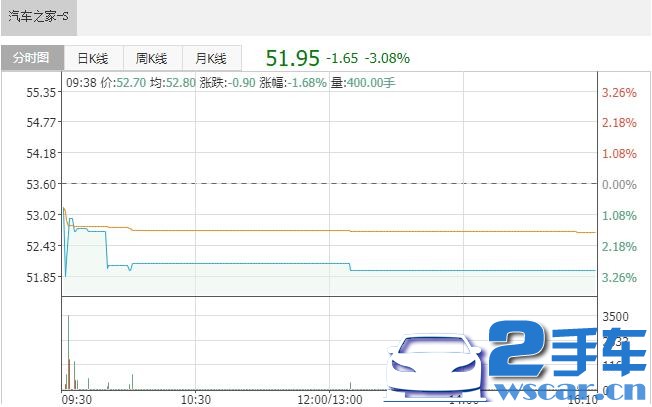This screenshot has width=652, height=407.
Task: Click the tallest opening volume bar
Action: click(x=68, y=352)
